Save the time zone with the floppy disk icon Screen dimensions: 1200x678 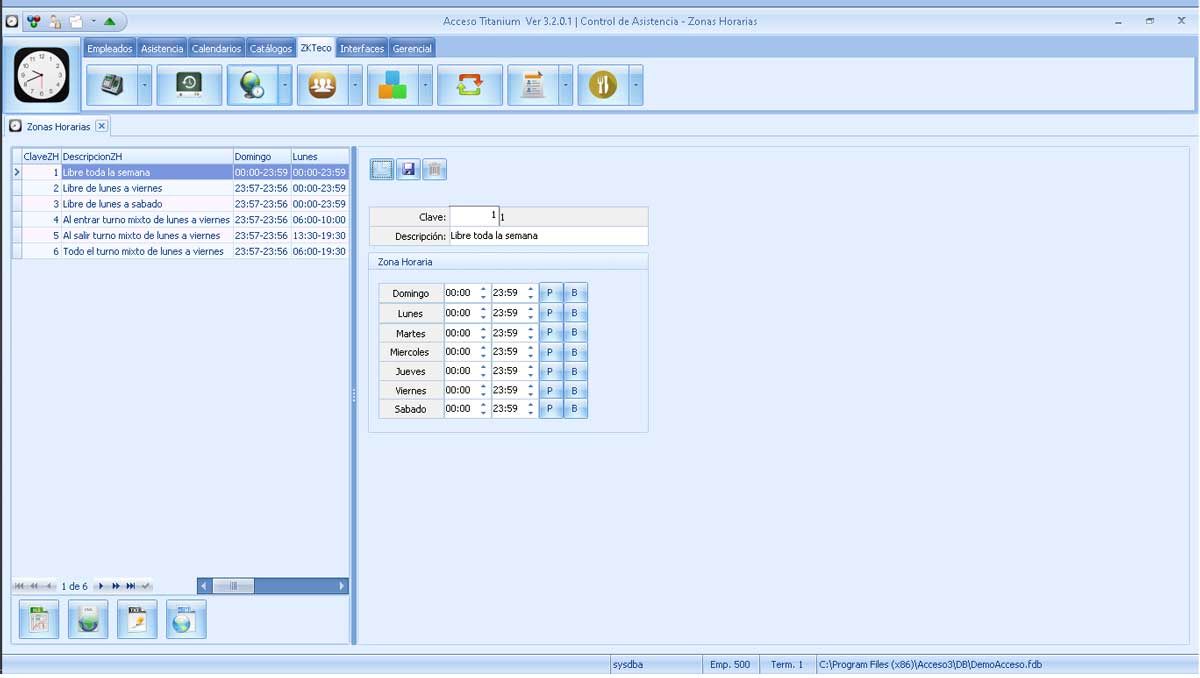coord(408,170)
